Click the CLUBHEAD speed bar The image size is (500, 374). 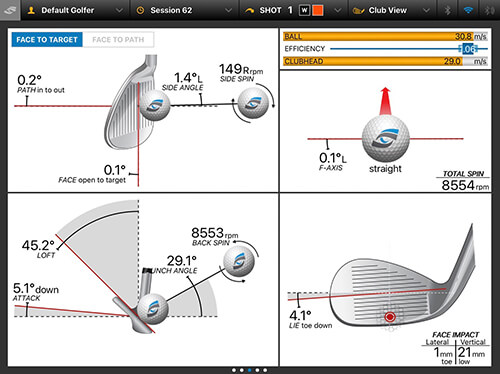click(385, 61)
